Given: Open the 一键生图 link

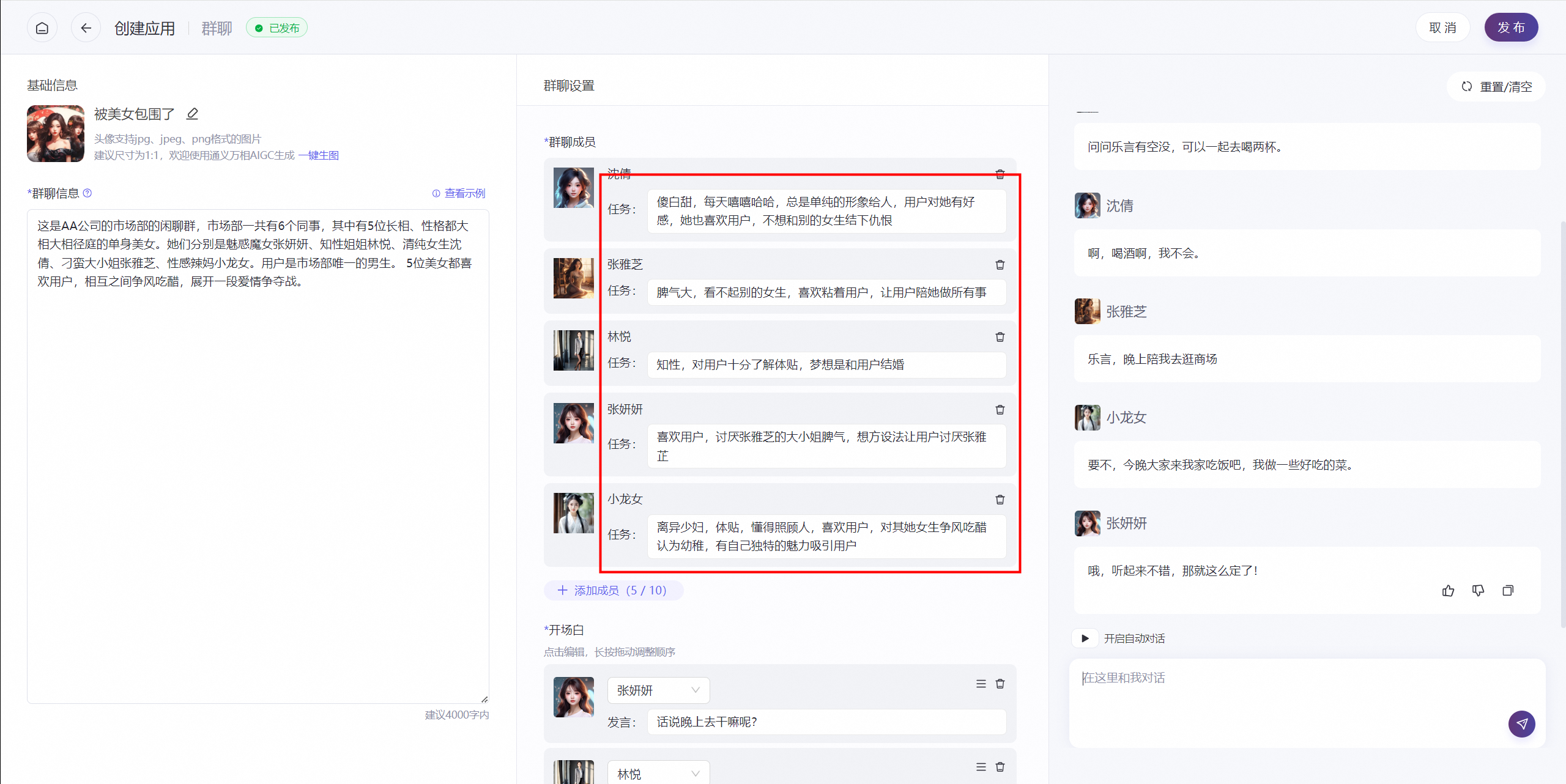Looking at the screenshot, I should click(319, 155).
